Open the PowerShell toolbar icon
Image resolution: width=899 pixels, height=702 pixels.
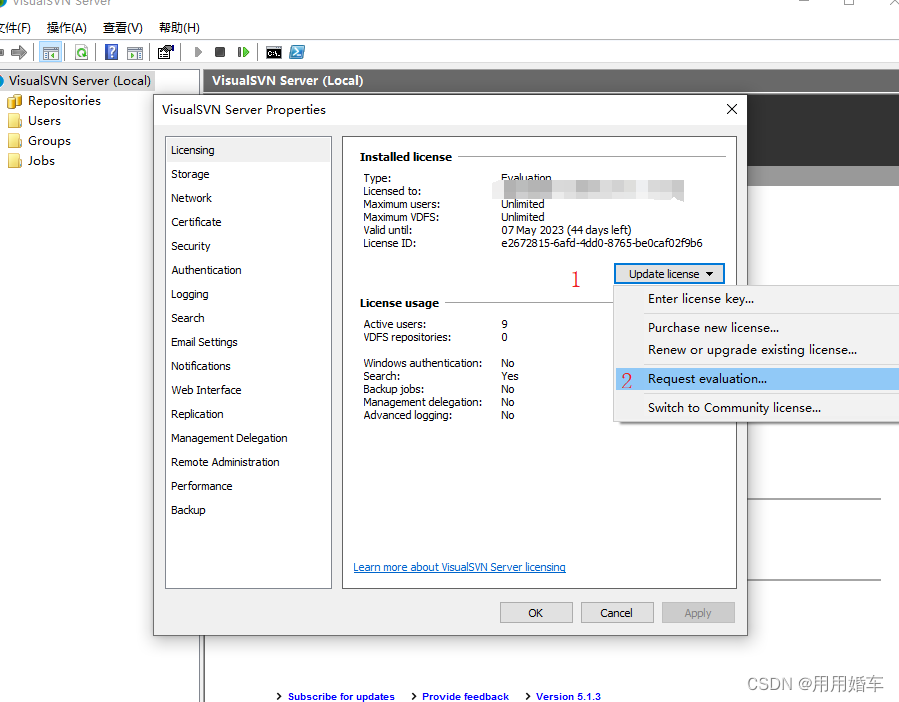(x=297, y=53)
